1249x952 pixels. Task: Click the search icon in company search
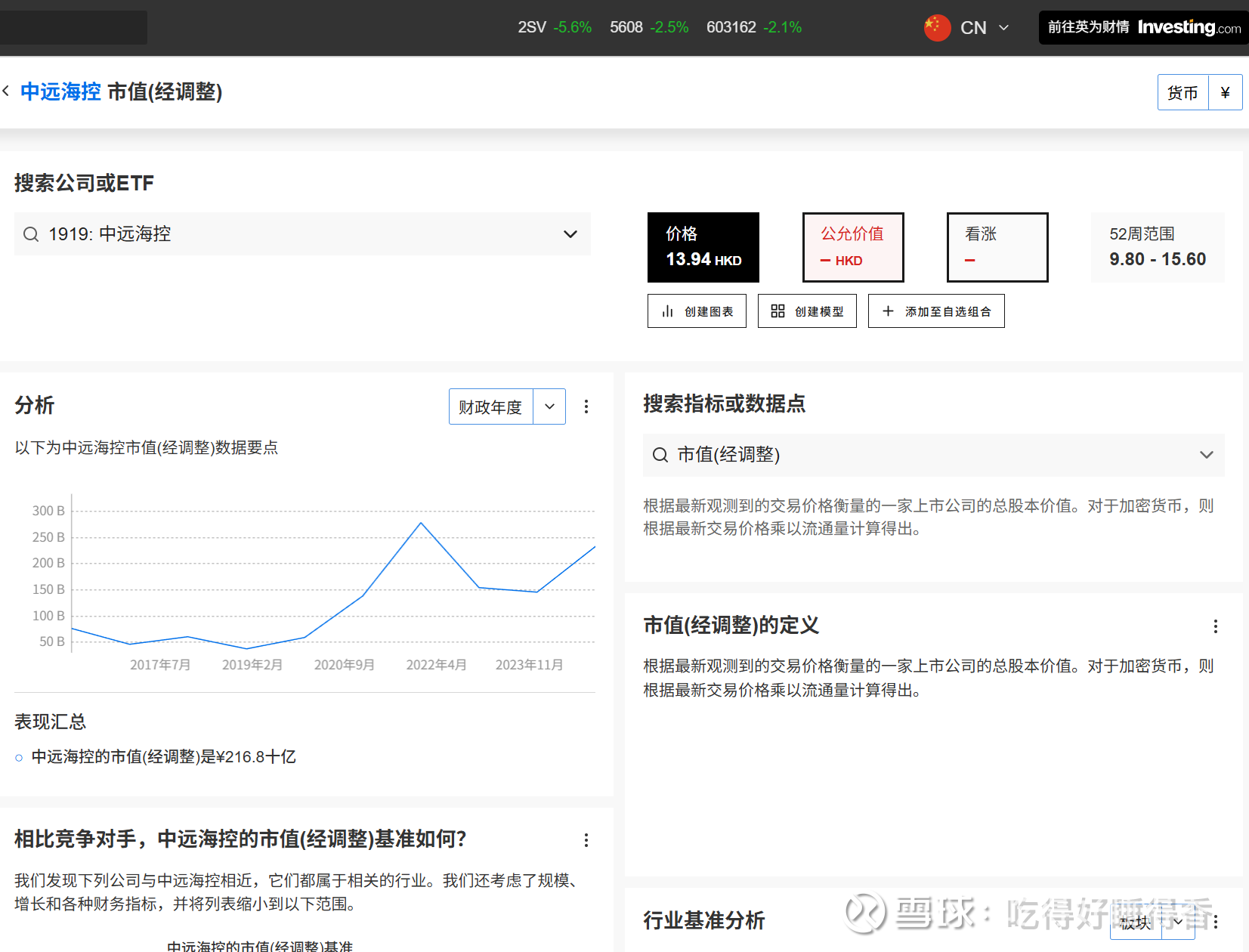[x=31, y=234]
